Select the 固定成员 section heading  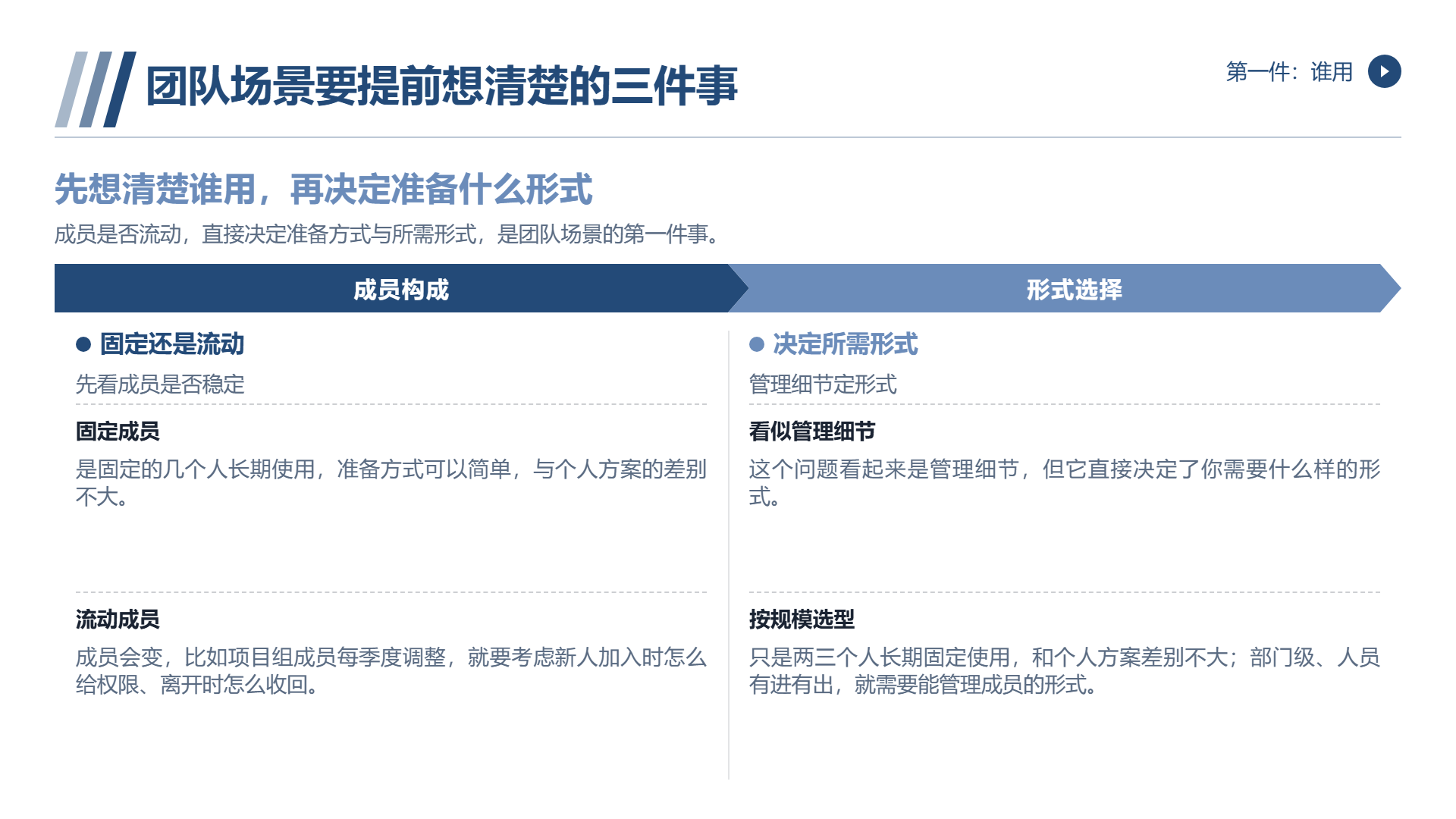pos(118,431)
